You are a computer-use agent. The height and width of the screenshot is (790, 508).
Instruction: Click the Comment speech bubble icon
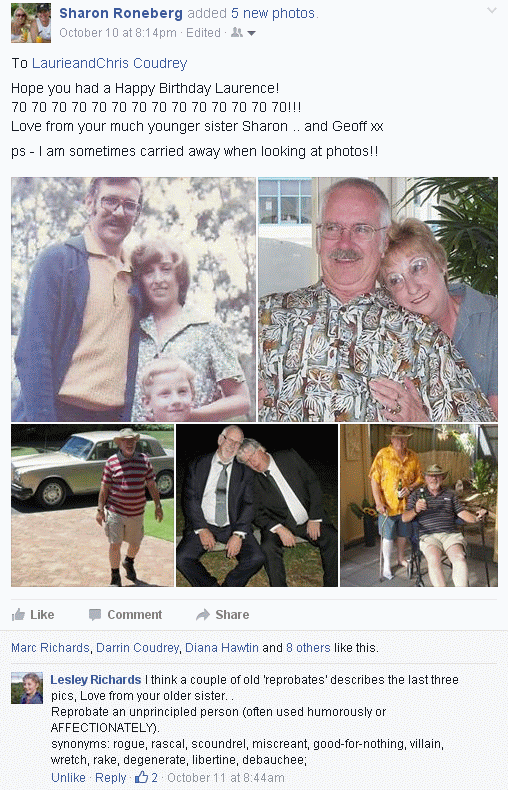pyautogui.click(x=95, y=615)
